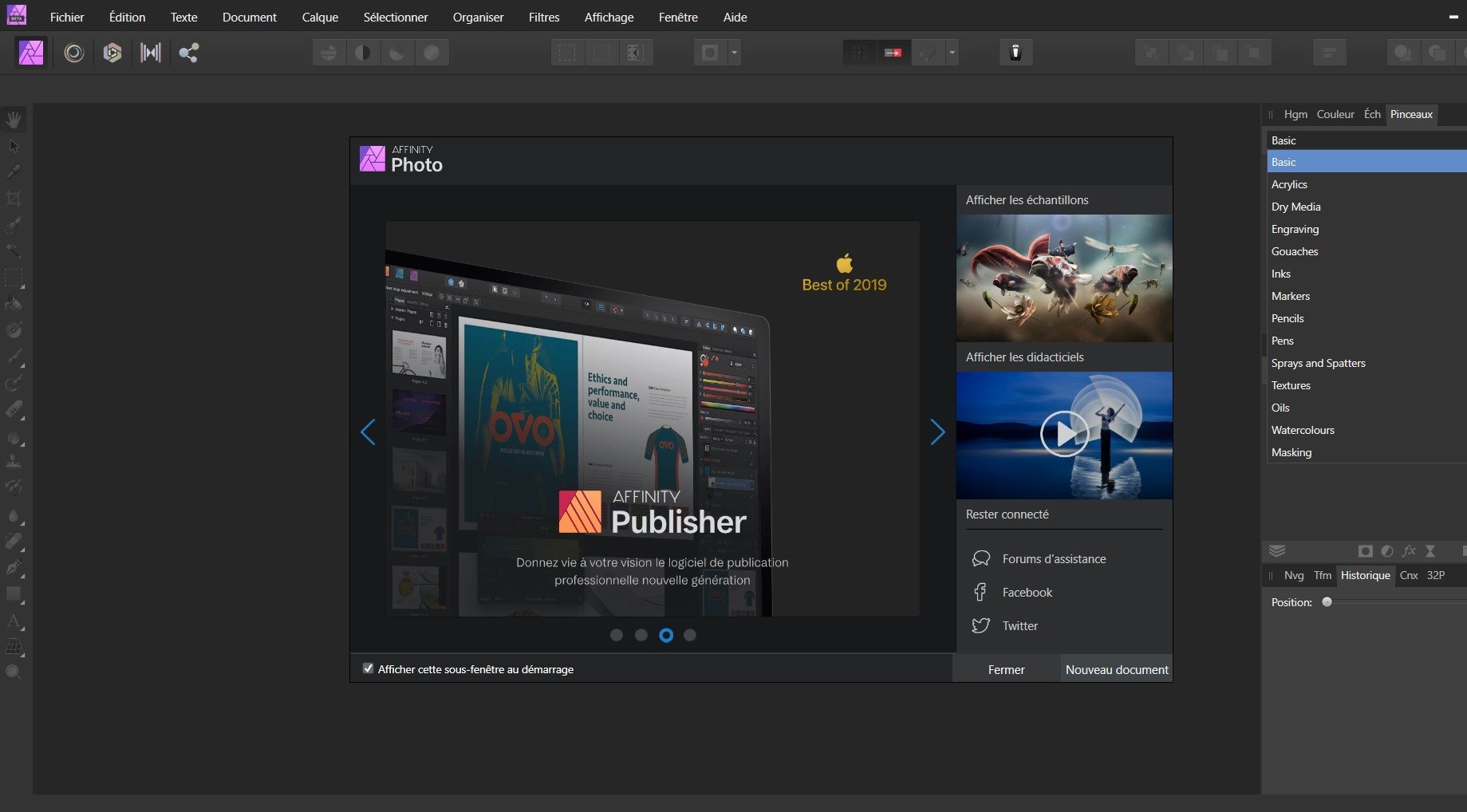Screen dimensions: 1467x812
Task: Open Forums d'assistance link
Action: 1054,559
